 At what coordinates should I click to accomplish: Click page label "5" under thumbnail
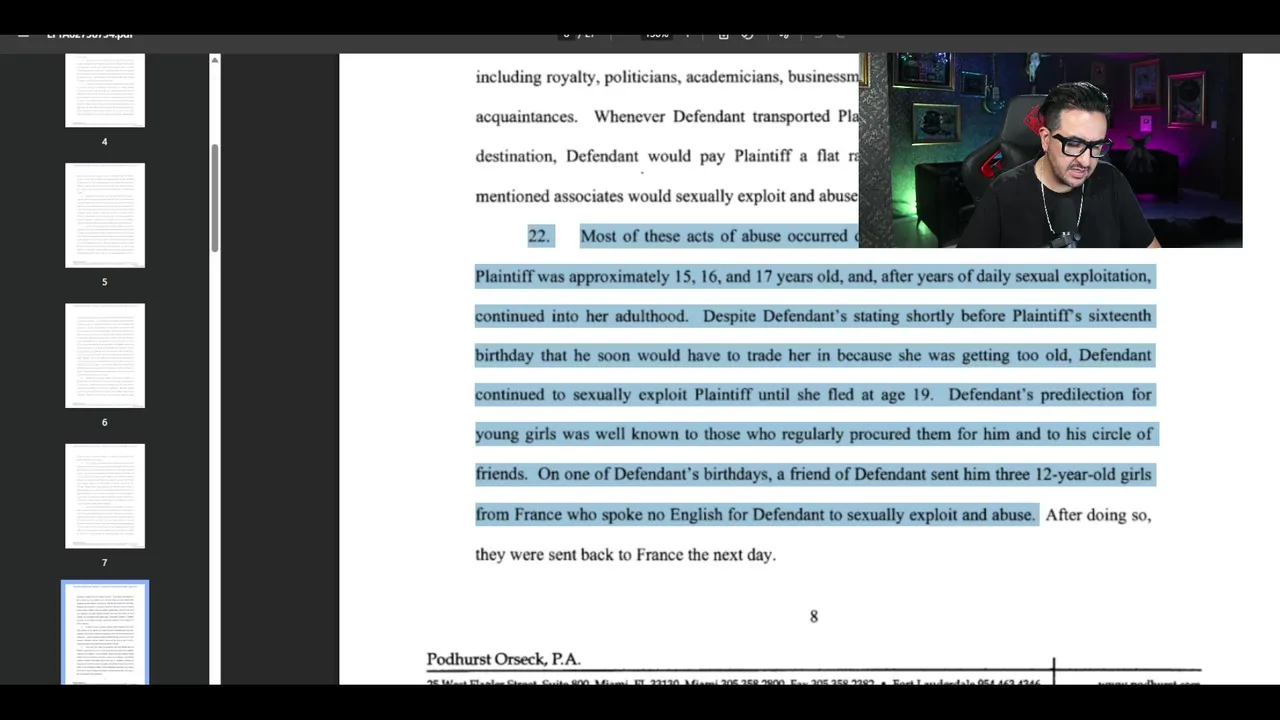point(104,282)
